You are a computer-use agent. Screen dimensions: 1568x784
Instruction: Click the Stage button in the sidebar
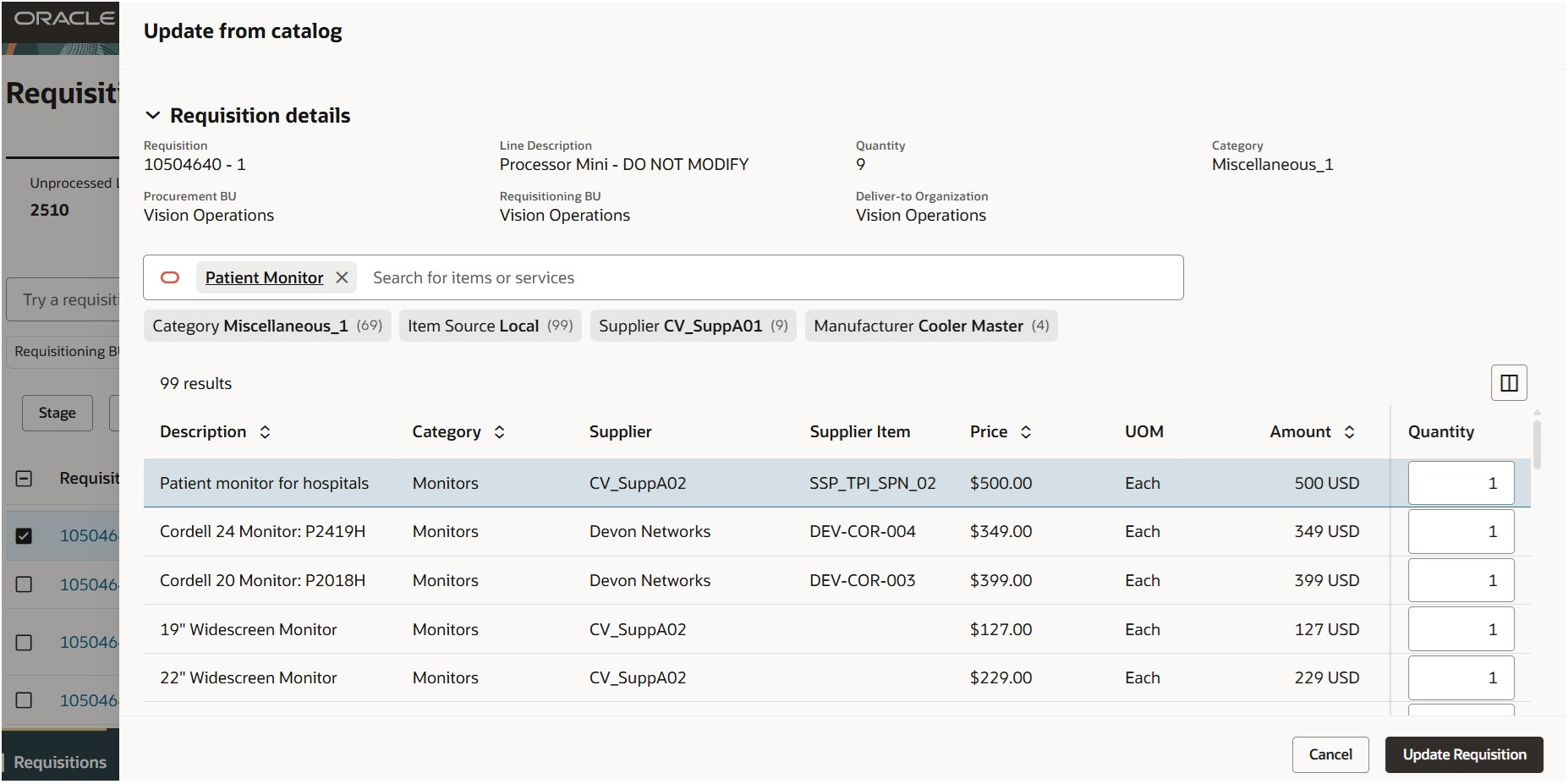click(x=57, y=413)
